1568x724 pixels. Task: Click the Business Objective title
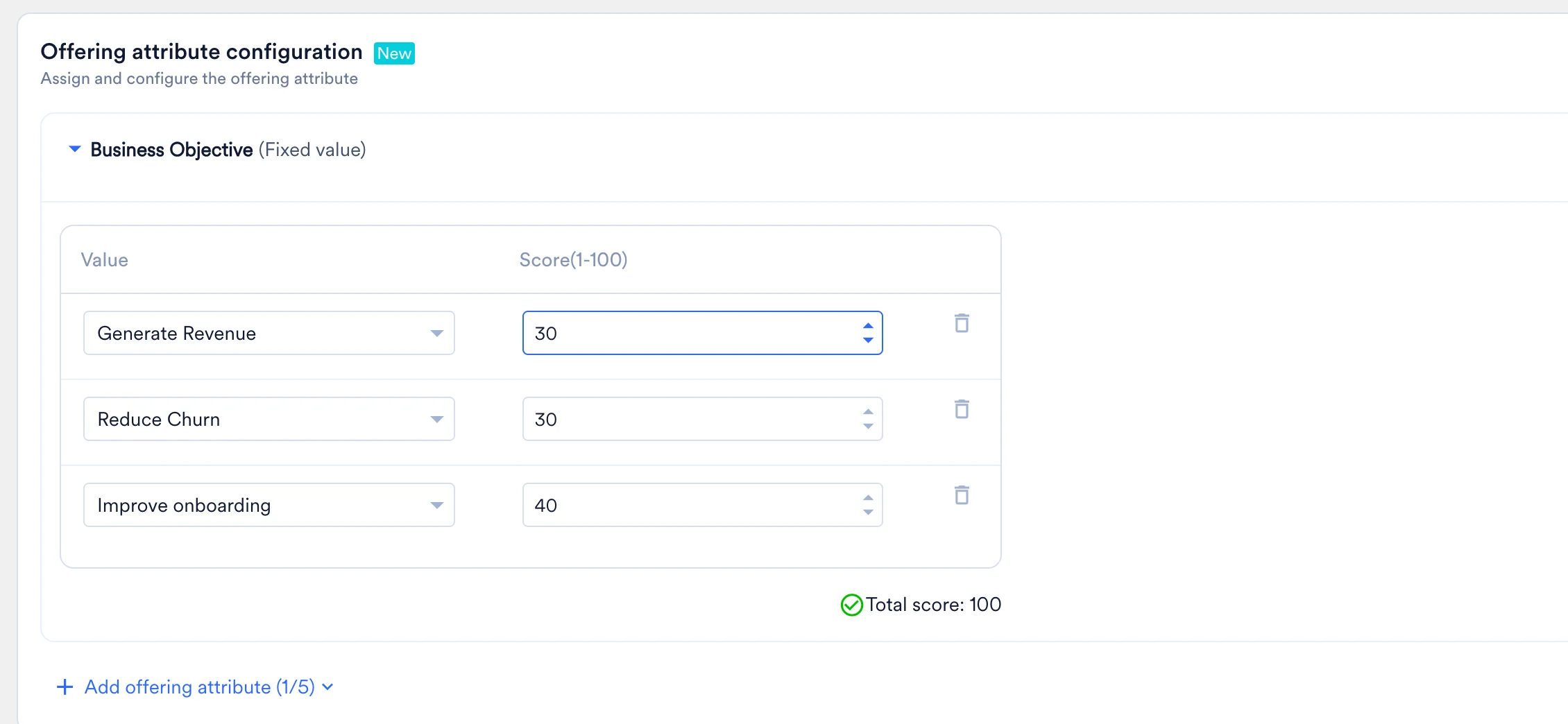pos(171,150)
